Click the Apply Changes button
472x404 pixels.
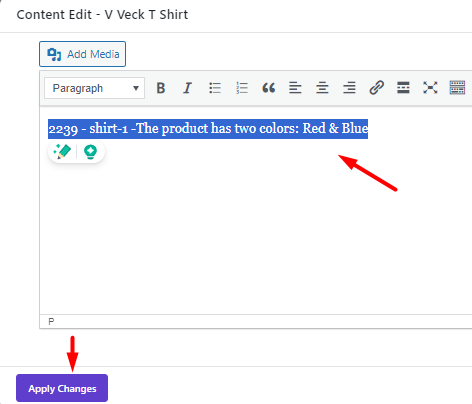[62, 388]
